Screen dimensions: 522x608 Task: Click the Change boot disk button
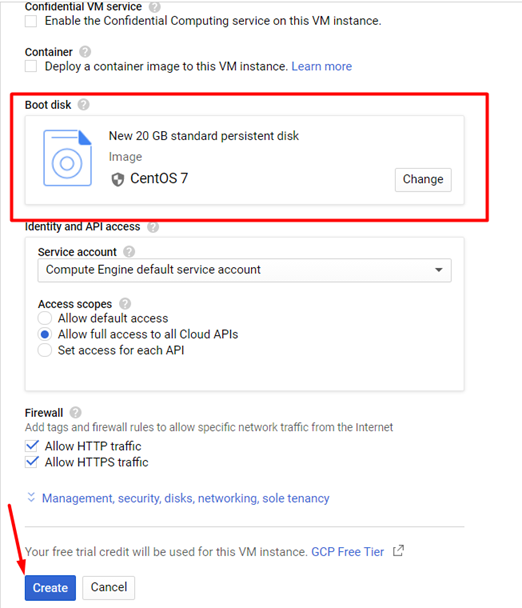tap(423, 180)
